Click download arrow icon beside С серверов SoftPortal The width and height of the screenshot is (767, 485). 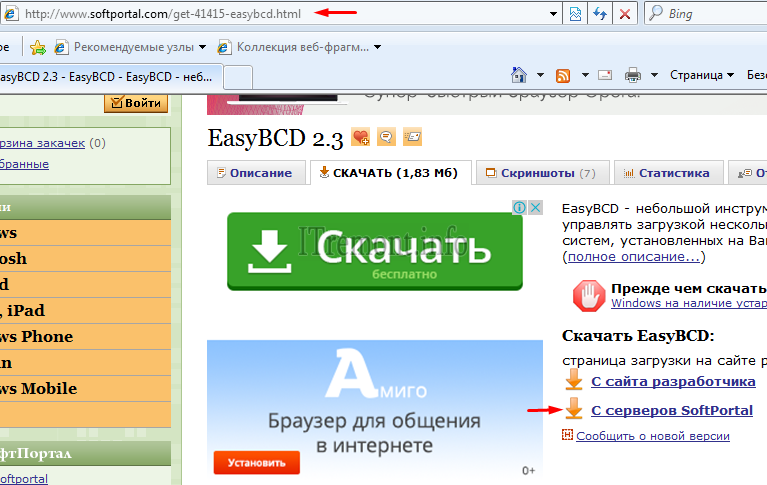(x=574, y=409)
